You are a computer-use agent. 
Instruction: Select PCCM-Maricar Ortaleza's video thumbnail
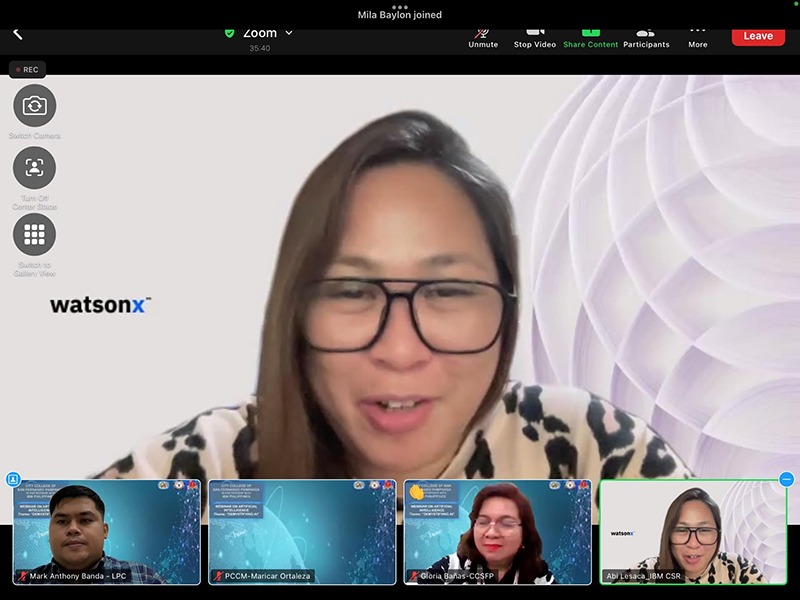302,531
